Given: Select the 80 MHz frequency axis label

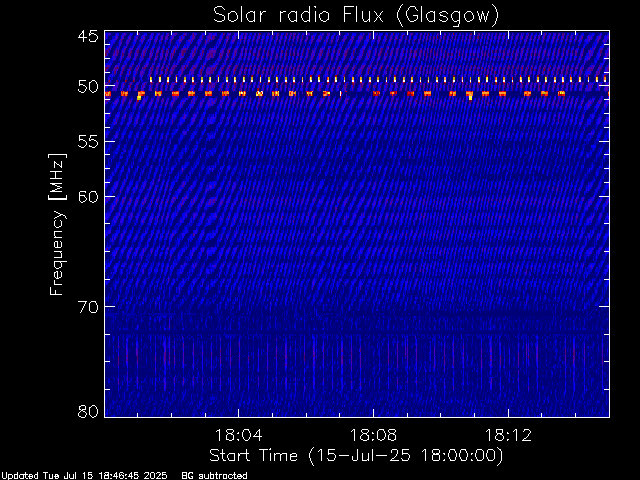Looking at the screenshot, I should [x=87, y=411].
